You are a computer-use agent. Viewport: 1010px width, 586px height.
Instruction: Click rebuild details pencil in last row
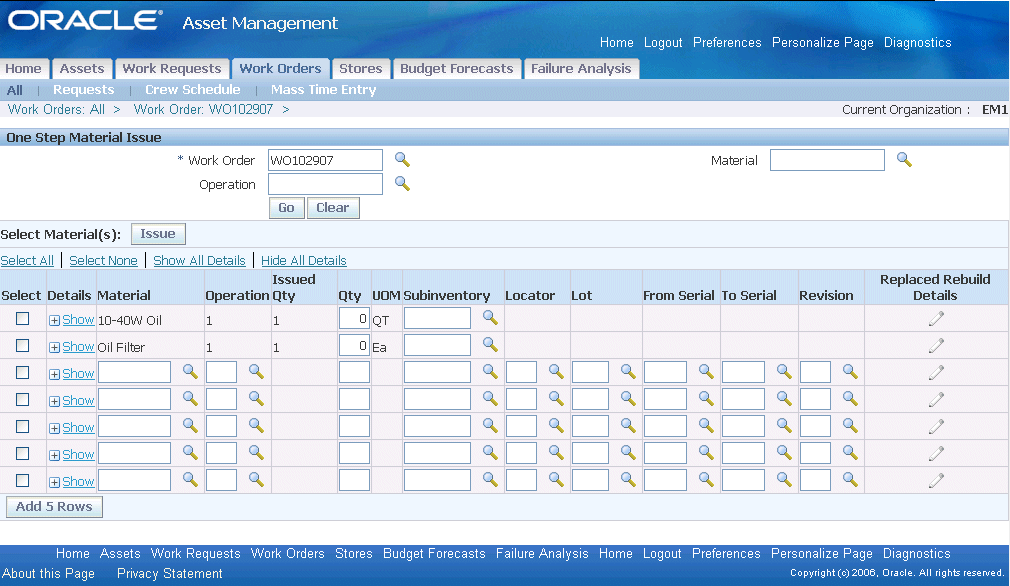[936, 480]
